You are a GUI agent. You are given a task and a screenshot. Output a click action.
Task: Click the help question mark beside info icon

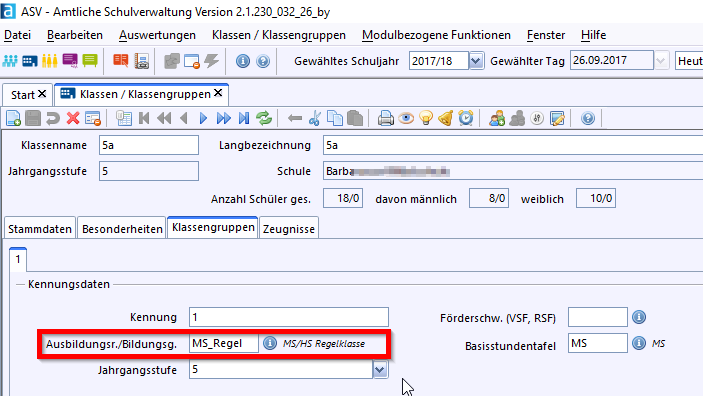point(263,61)
